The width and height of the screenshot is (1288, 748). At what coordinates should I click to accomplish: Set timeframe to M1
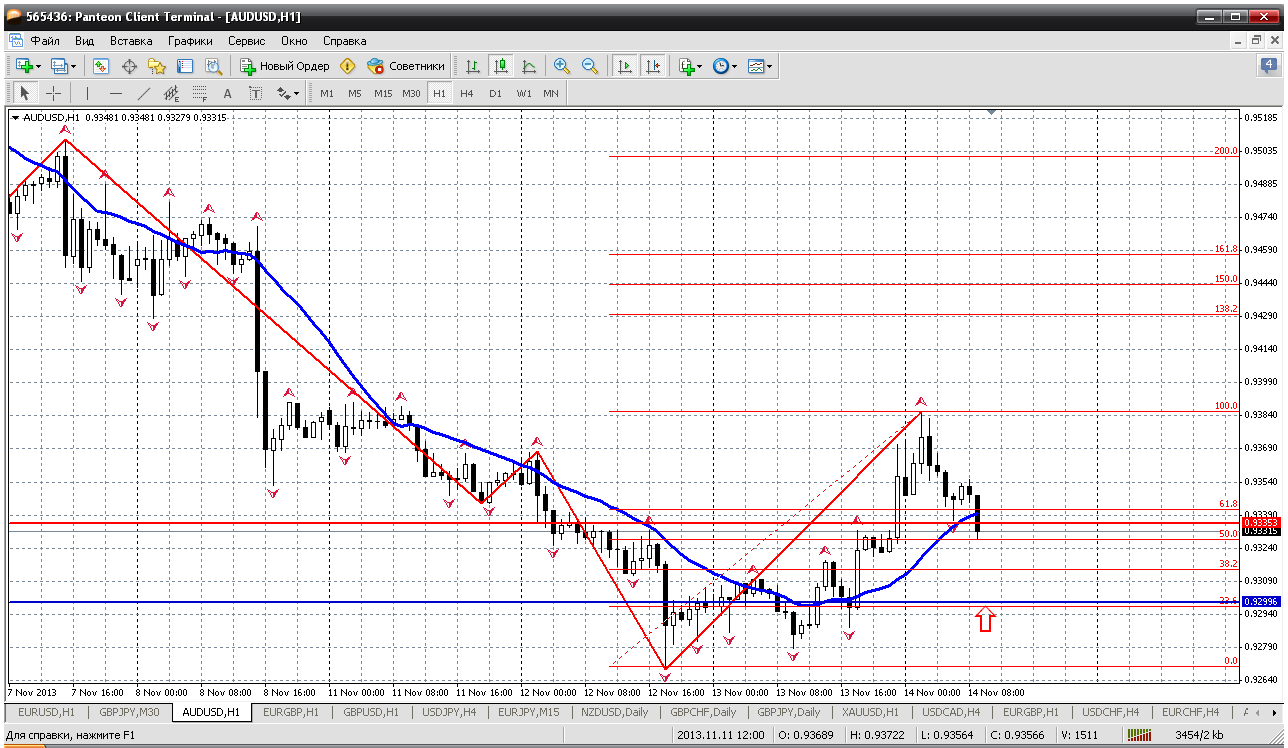click(327, 93)
